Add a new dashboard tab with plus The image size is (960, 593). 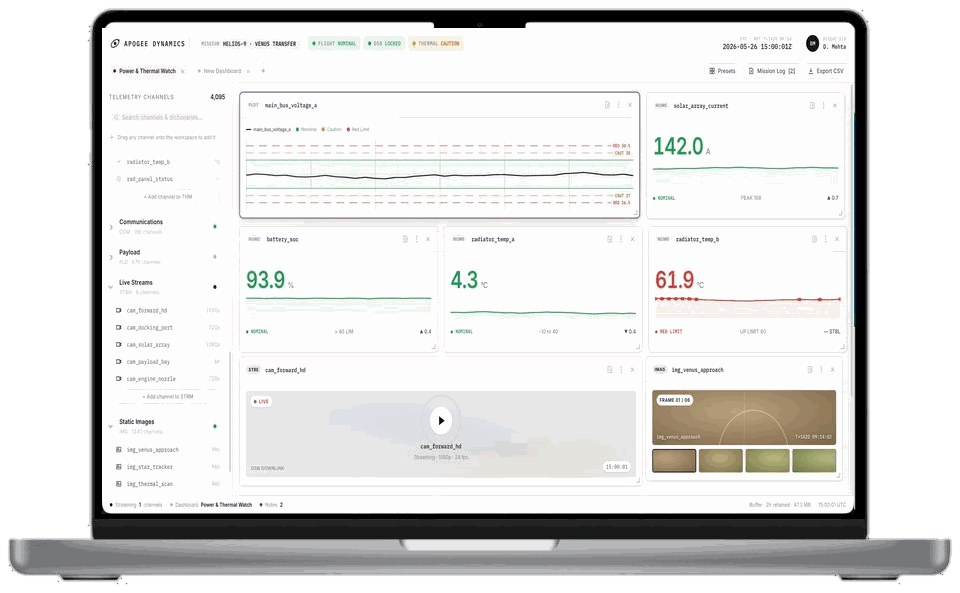pyautogui.click(x=263, y=71)
